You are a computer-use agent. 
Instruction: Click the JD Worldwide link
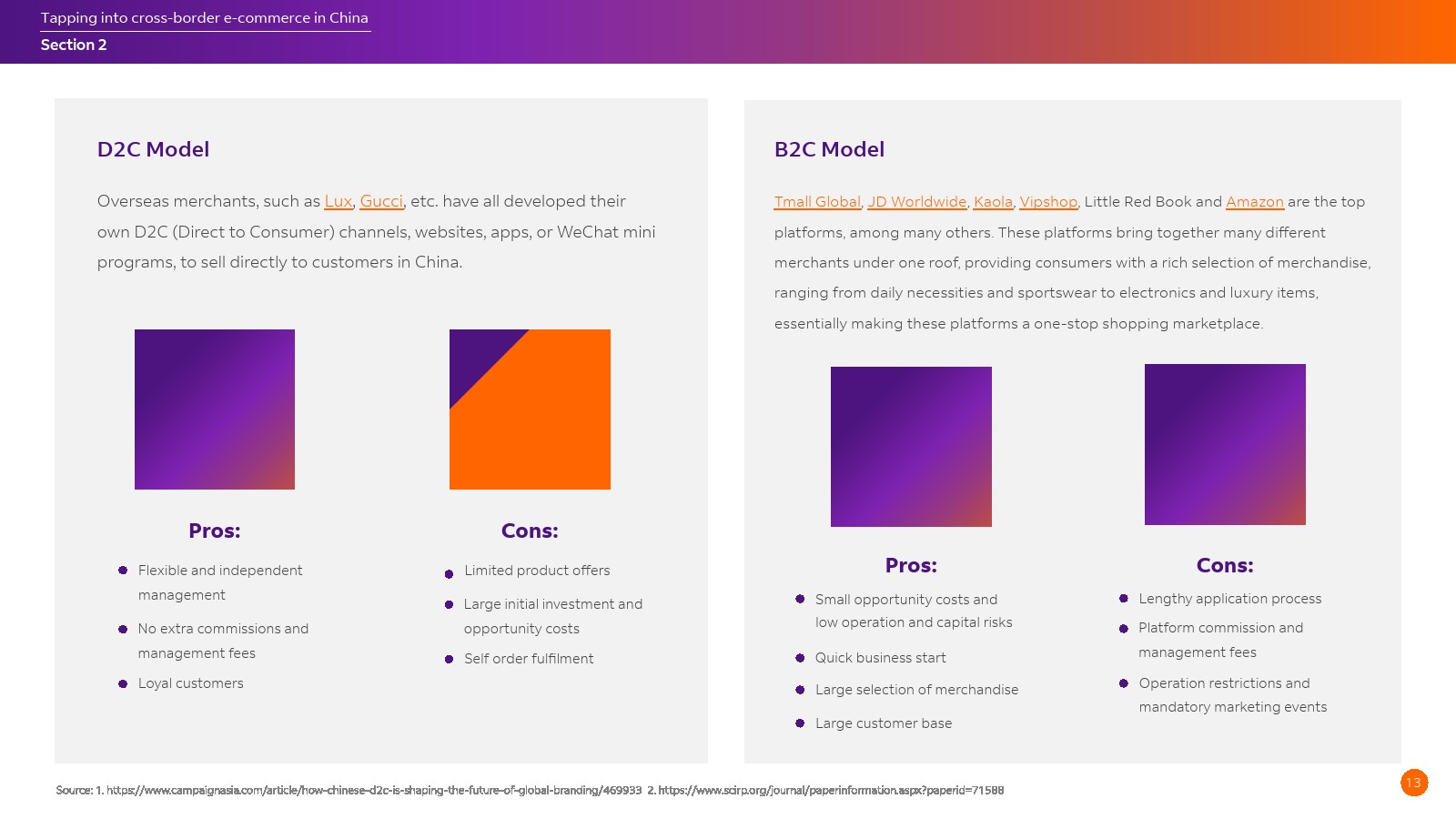click(916, 202)
